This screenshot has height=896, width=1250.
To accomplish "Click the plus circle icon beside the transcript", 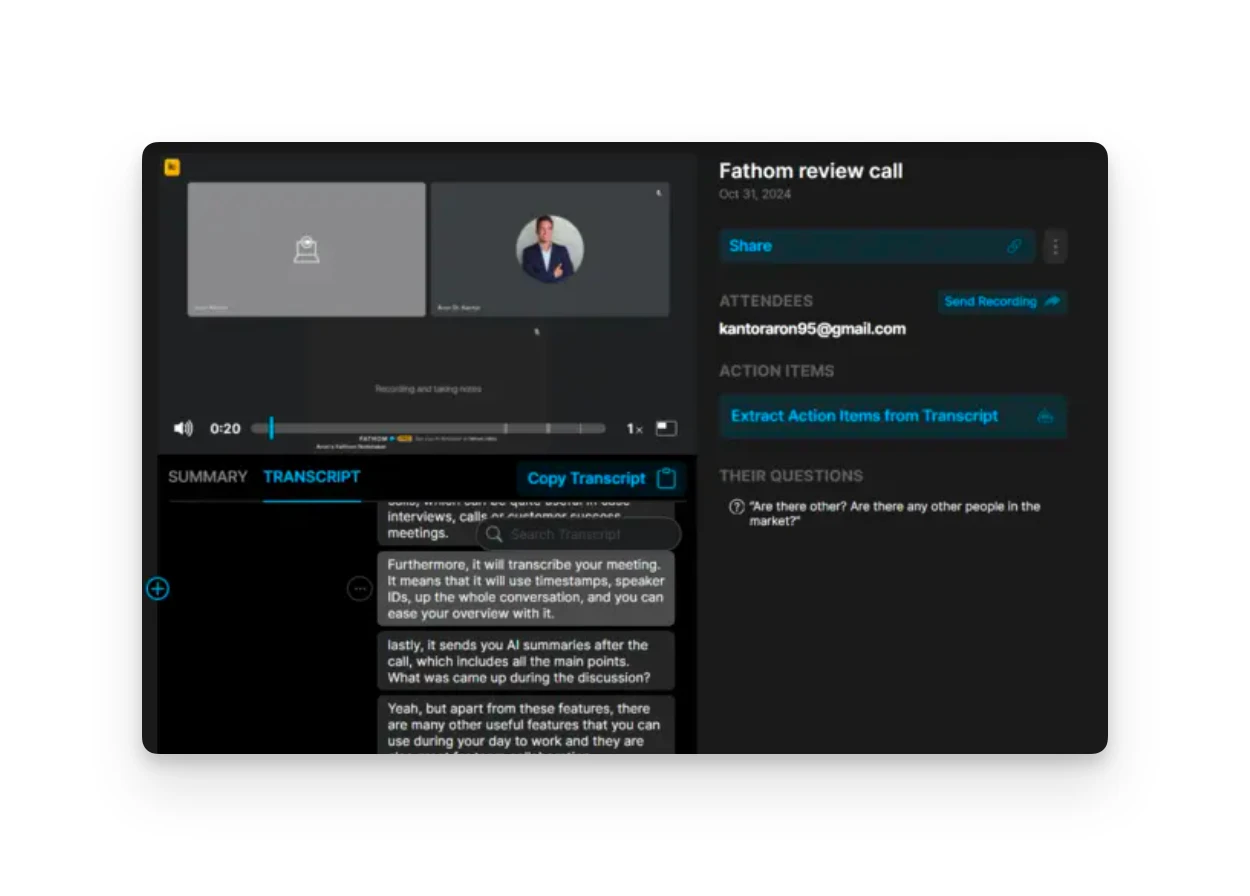I will tap(158, 589).
